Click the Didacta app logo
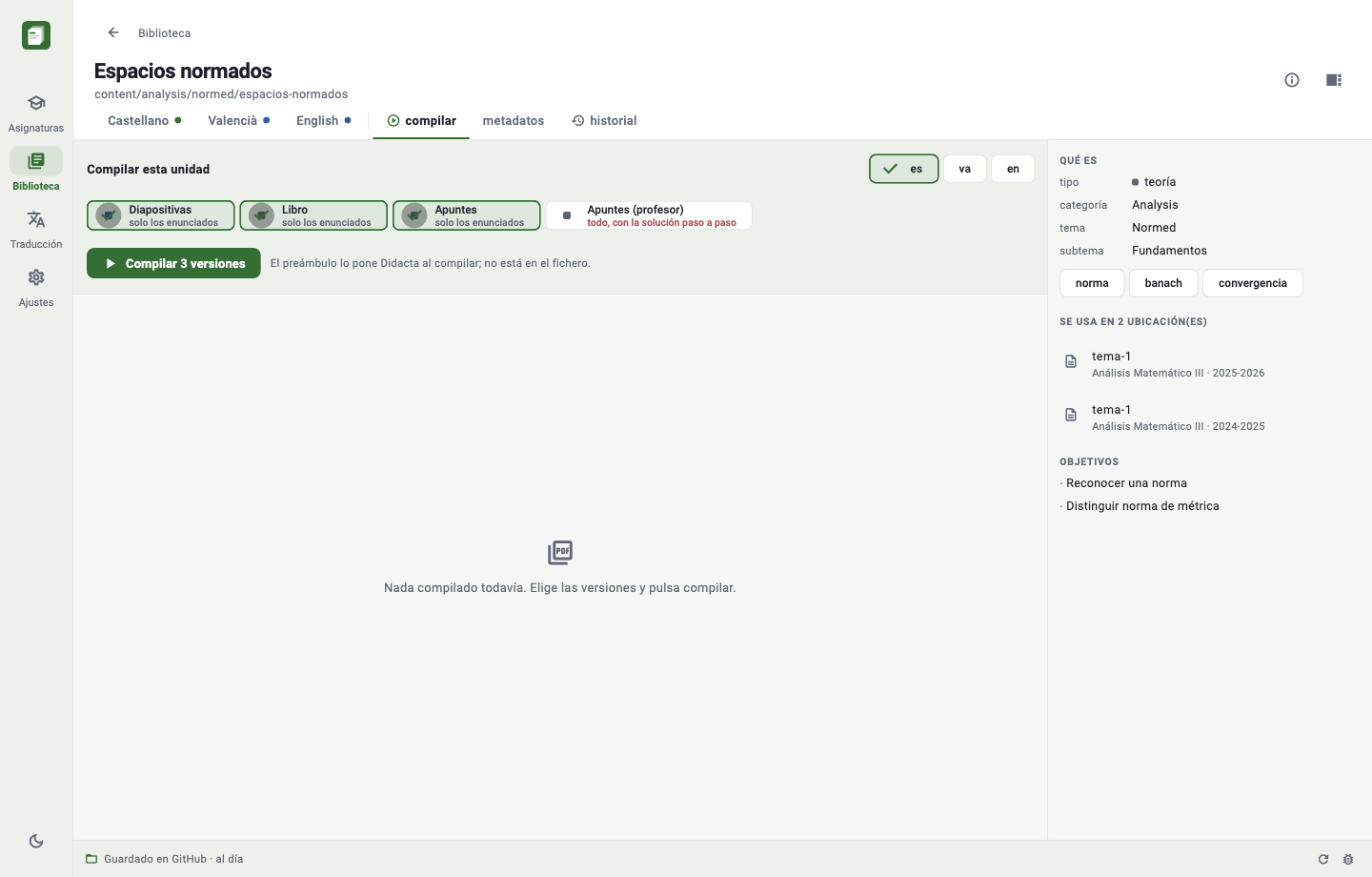The width and height of the screenshot is (1372, 877). point(36,35)
